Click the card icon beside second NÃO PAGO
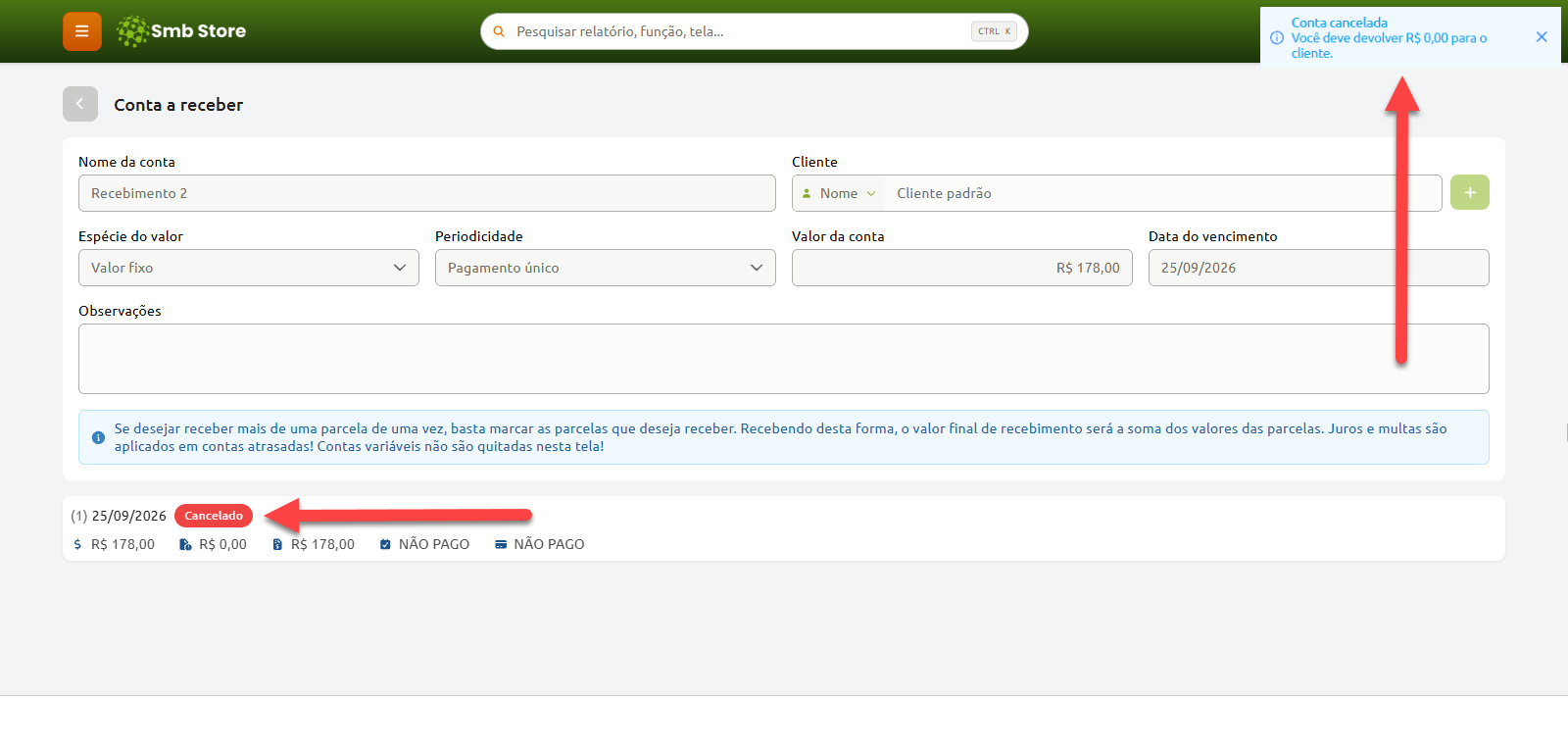The height and width of the screenshot is (750, 1568). pyautogui.click(x=501, y=544)
